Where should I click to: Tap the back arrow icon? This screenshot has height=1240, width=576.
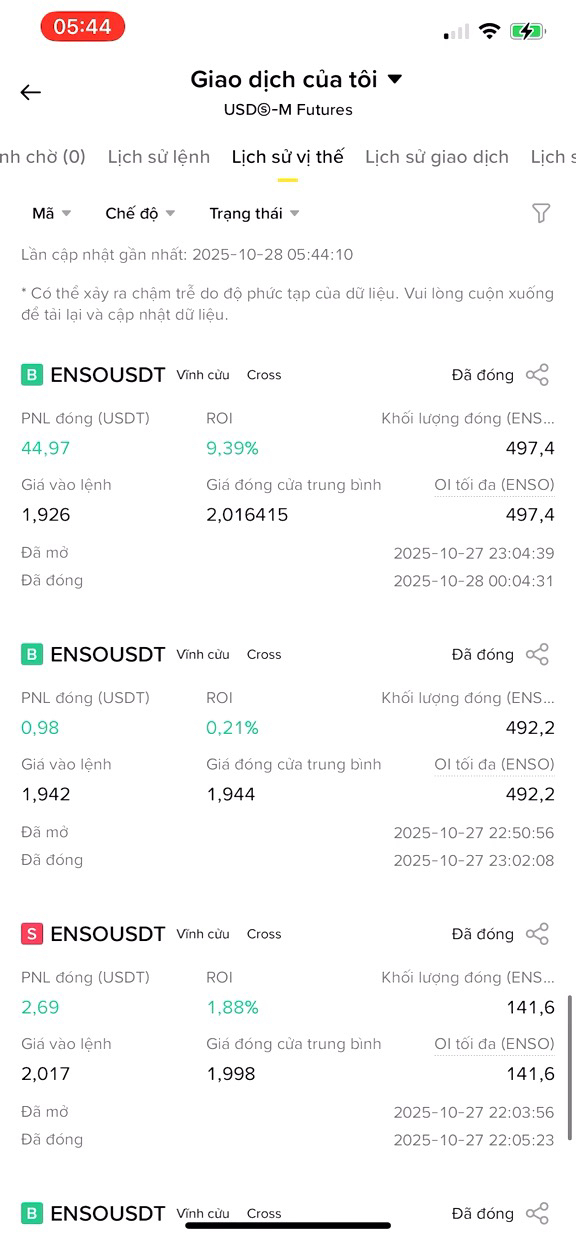click(x=30, y=92)
